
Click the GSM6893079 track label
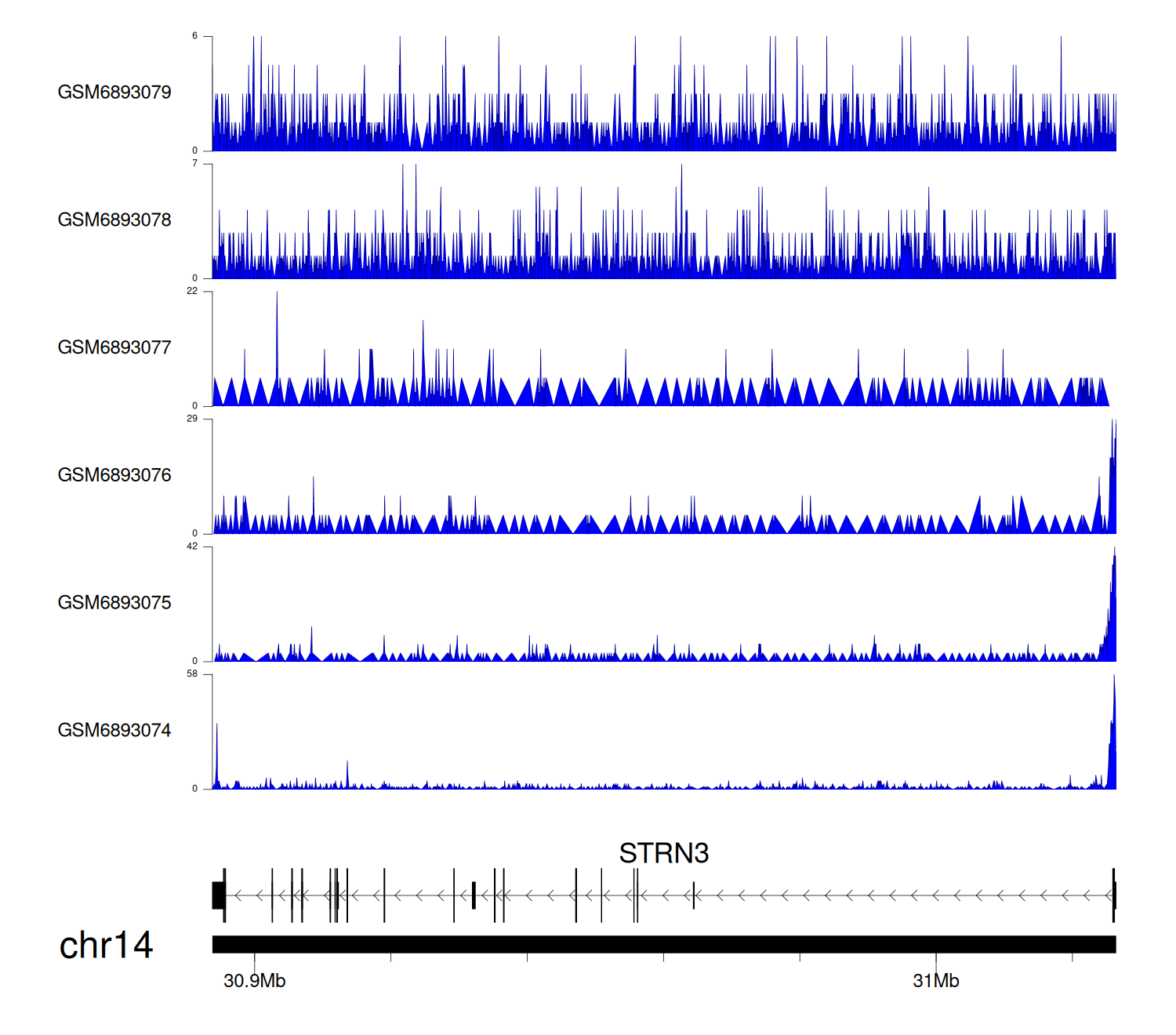114,93
